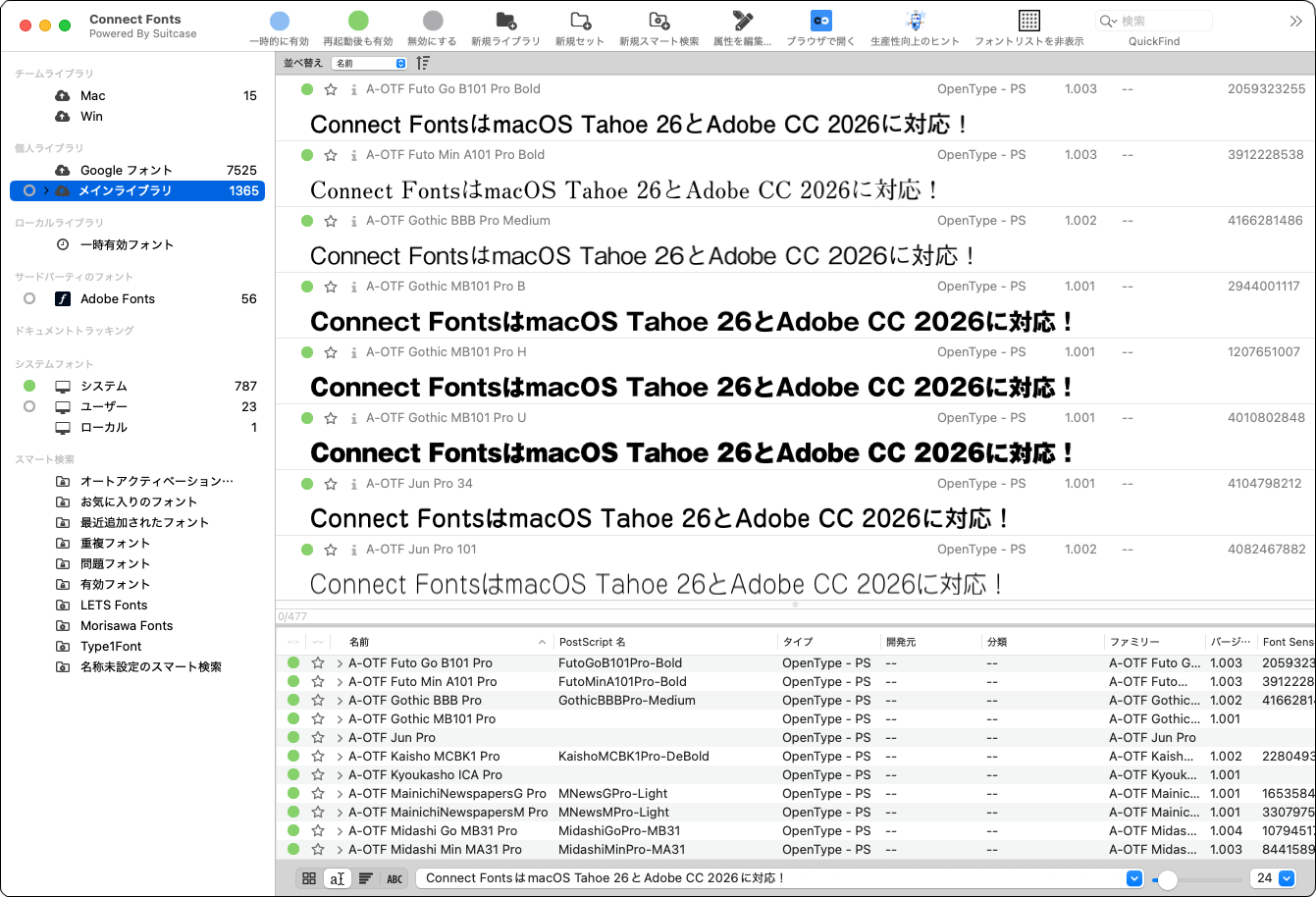Open the preview text dropdown arrow
The height and width of the screenshot is (897, 1316).
click(1134, 878)
